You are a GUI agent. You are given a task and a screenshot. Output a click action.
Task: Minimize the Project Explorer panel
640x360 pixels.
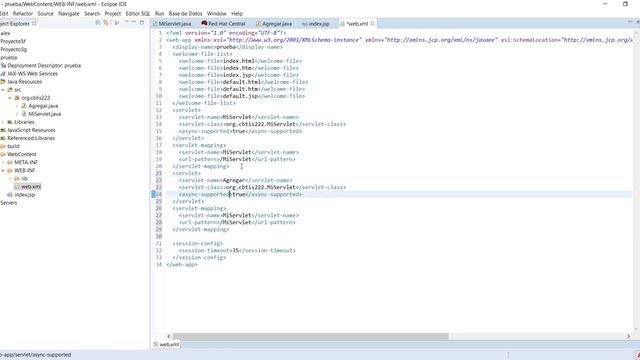(x=134, y=22)
